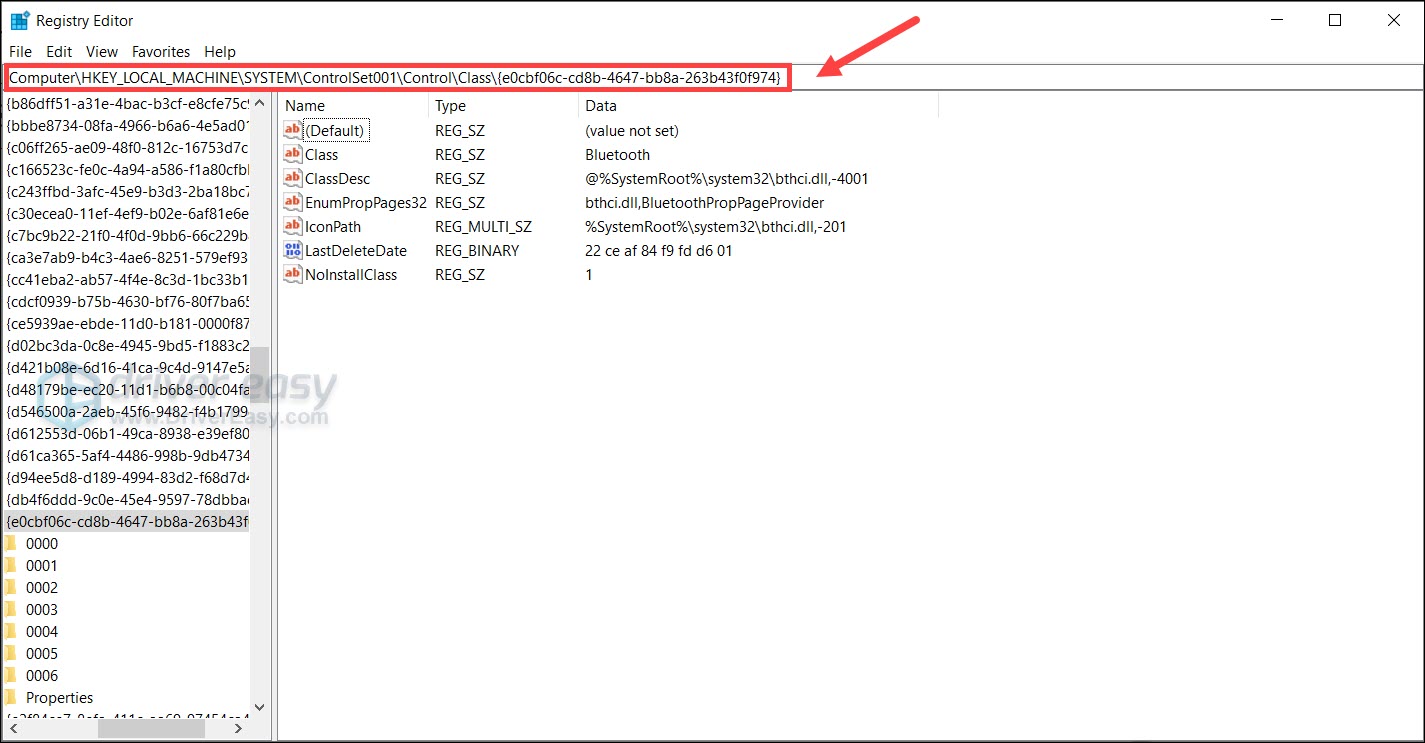Select the {e0cbf06c-cd8b-4647 key in tree
The image size is (1425, 743).
pyautogui.click(x=127, y=522)
